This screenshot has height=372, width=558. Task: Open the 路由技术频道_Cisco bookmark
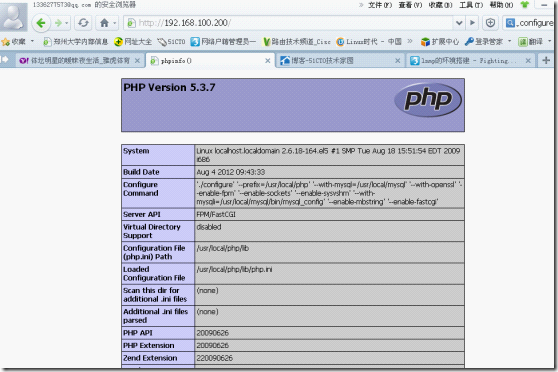(297, 42)
